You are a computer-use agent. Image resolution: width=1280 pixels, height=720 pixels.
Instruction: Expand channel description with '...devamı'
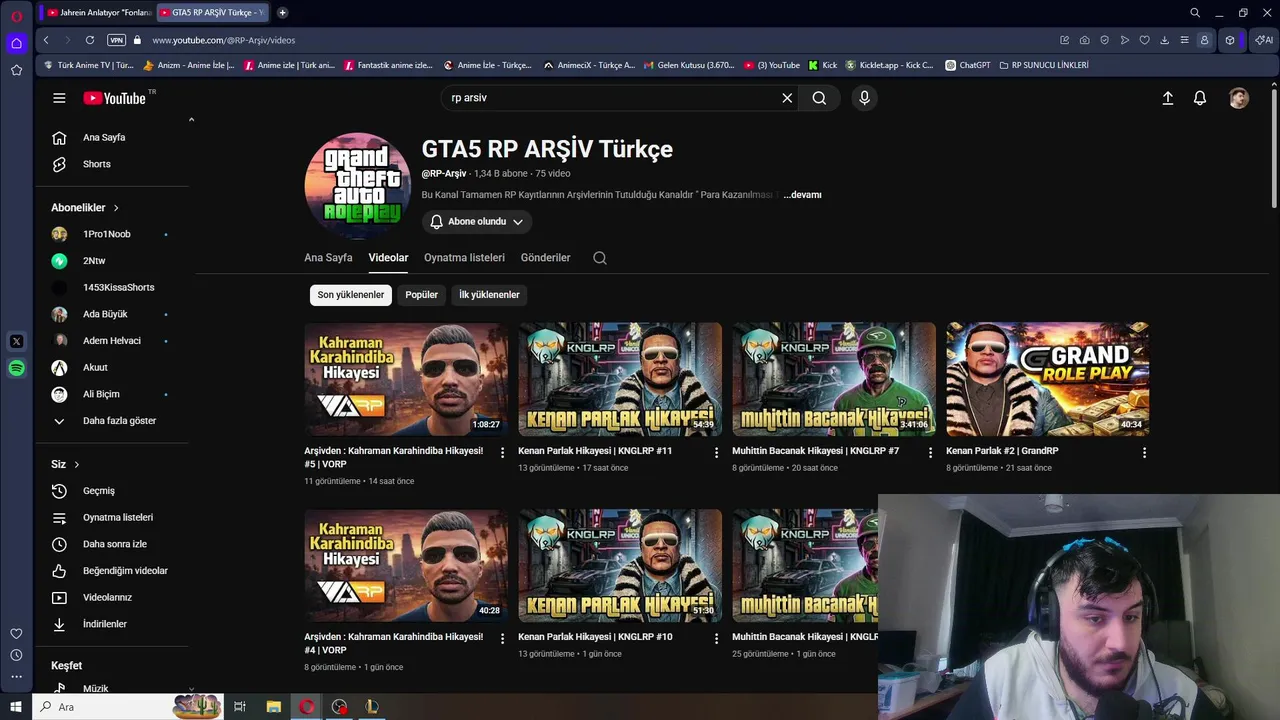coord(802,195)
